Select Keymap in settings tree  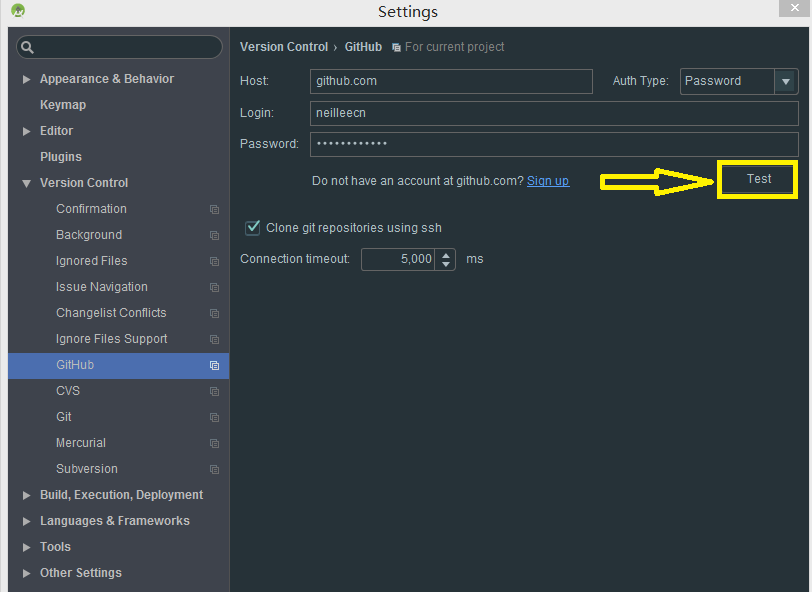pyautogui.click(x=63, y=105)
